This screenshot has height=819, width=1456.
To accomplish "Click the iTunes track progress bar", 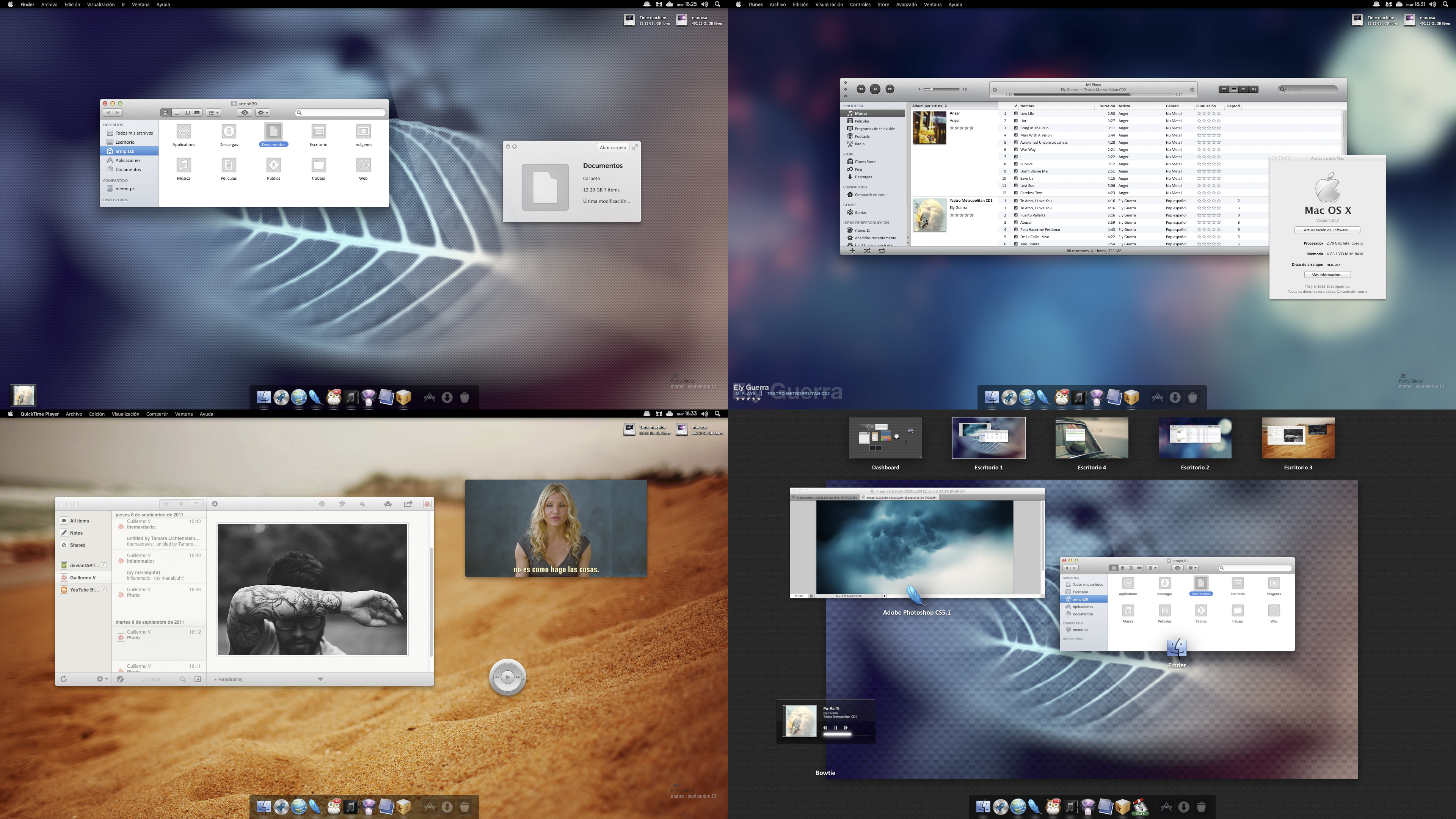I will tap(1093, 94).
